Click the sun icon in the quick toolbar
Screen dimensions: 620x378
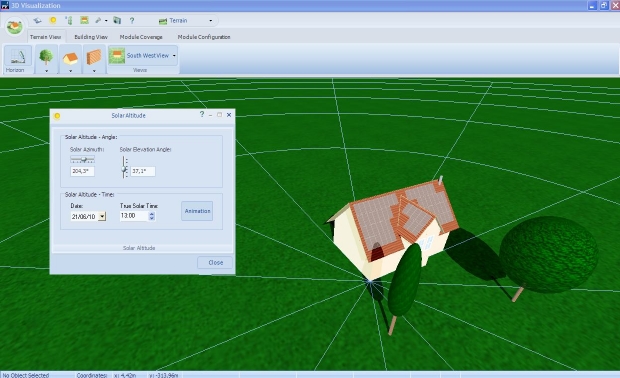point(53,20)
